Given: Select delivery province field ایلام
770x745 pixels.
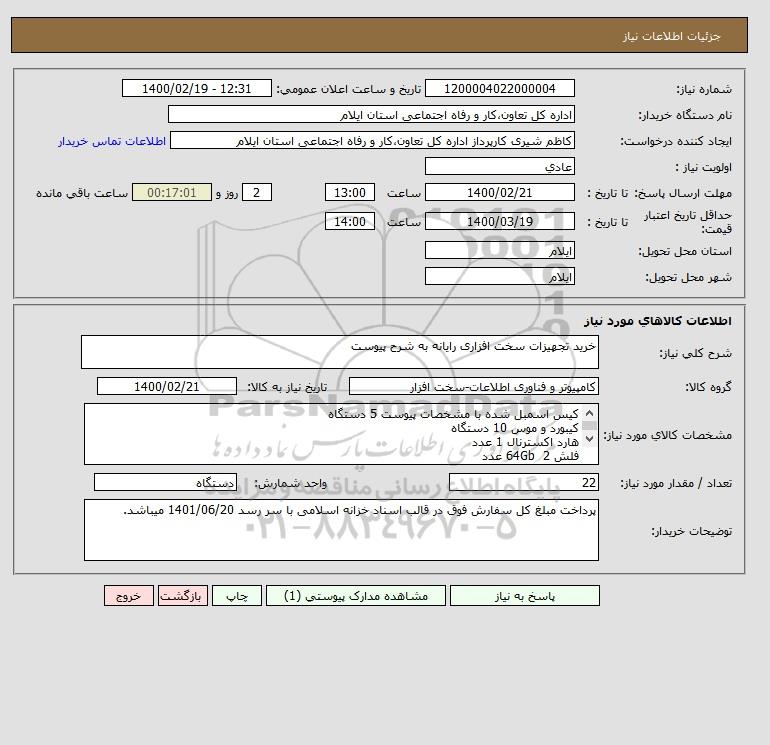Looking at the screenshot, I should [x=499, y=250].
